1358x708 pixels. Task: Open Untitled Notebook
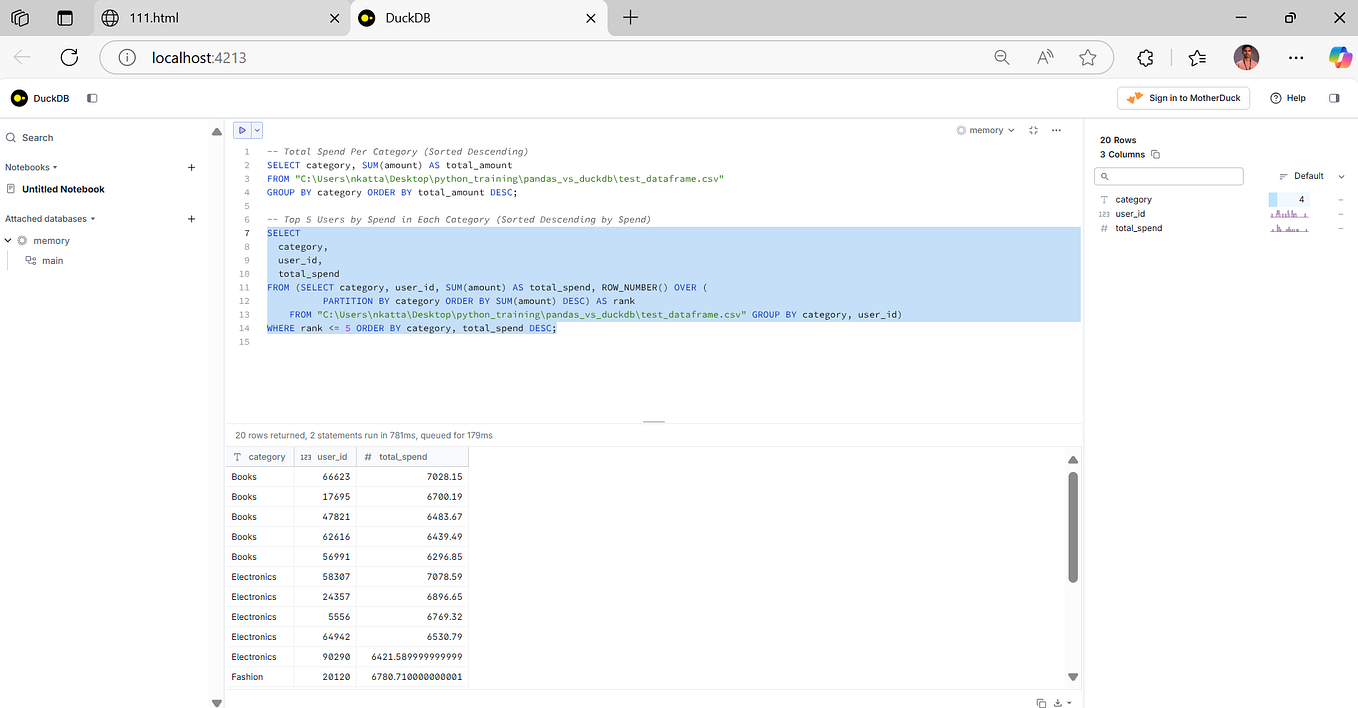pos(62,188)
